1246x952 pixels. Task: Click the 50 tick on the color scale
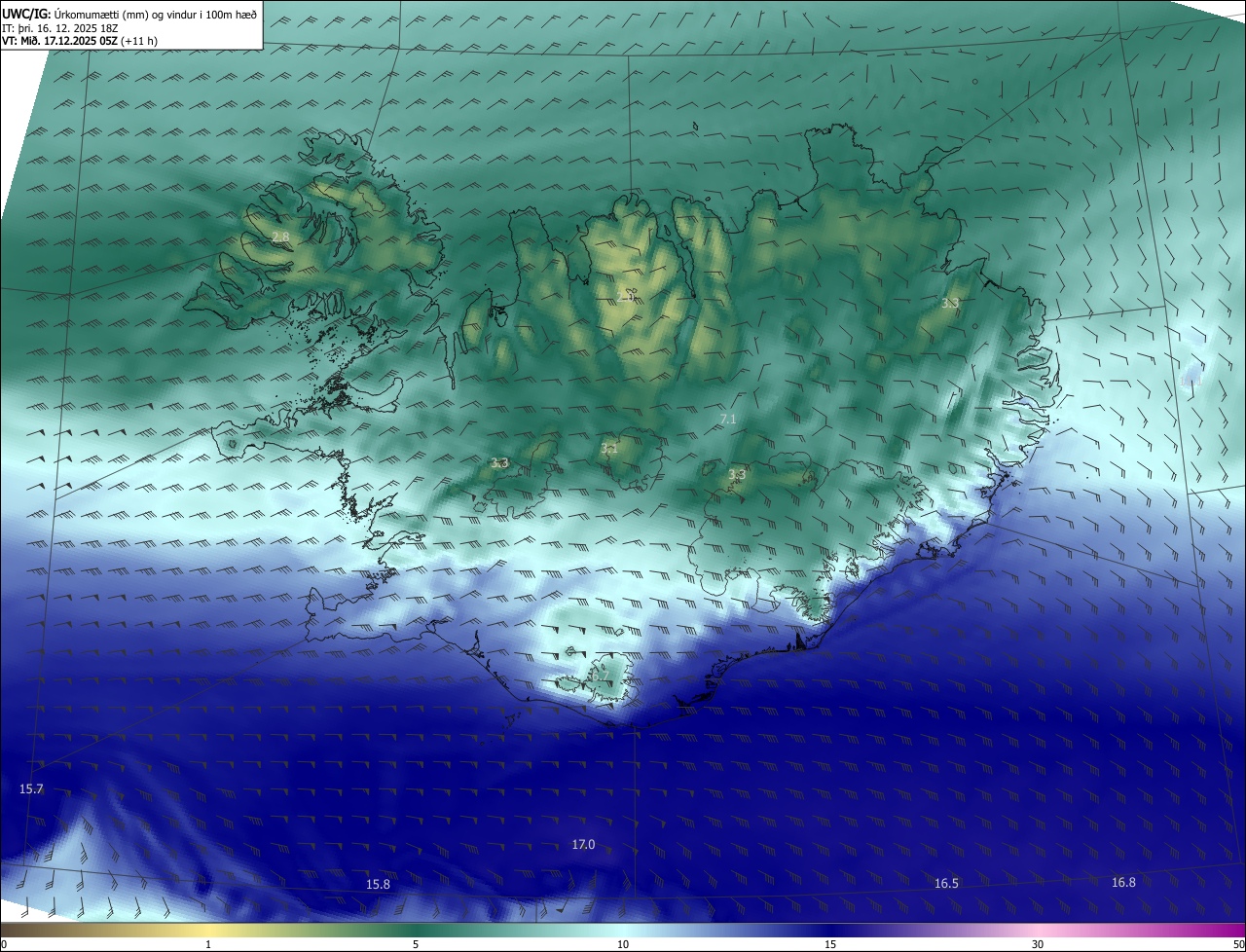(1239, 945)
